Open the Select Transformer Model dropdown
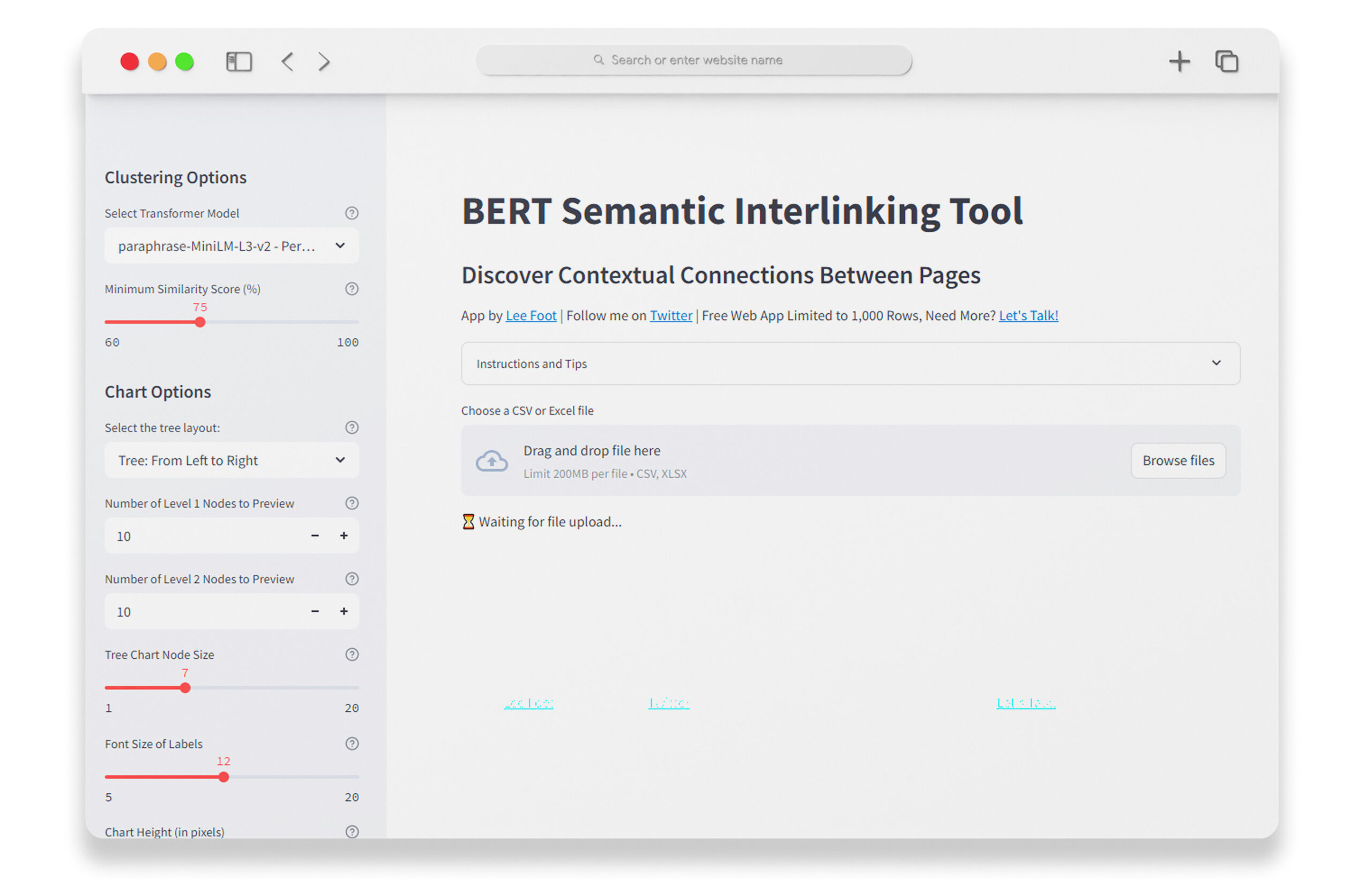This screenshot has width=1372, height=884. (x=232, y=246)
